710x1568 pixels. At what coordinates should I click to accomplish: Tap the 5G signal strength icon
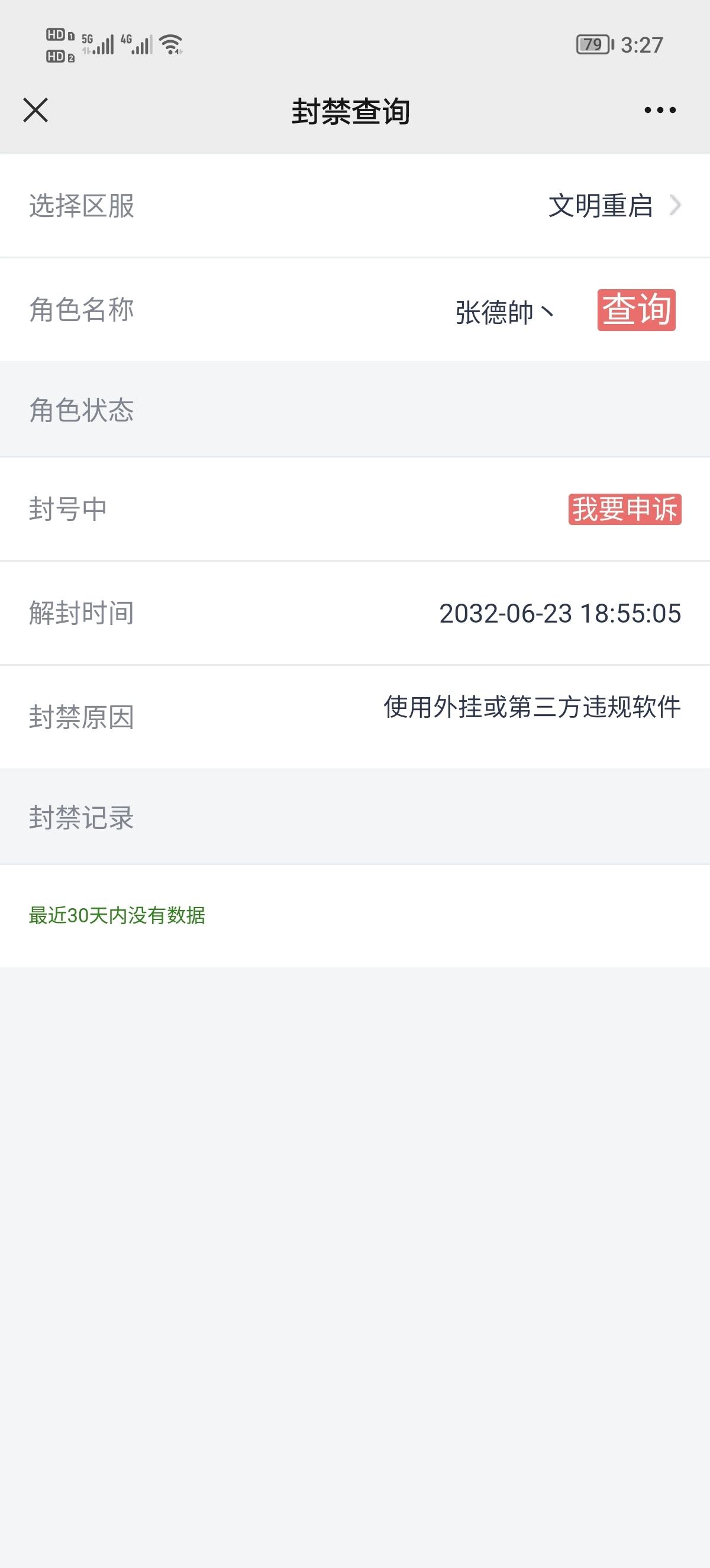(x=98, y=44)
